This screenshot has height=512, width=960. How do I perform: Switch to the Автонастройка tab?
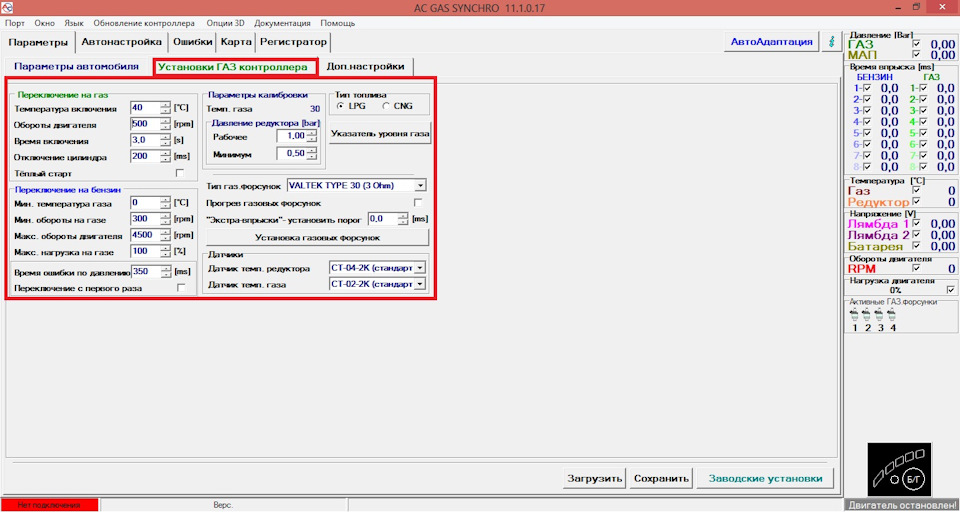pyautogui.click(x=122, y=42)
